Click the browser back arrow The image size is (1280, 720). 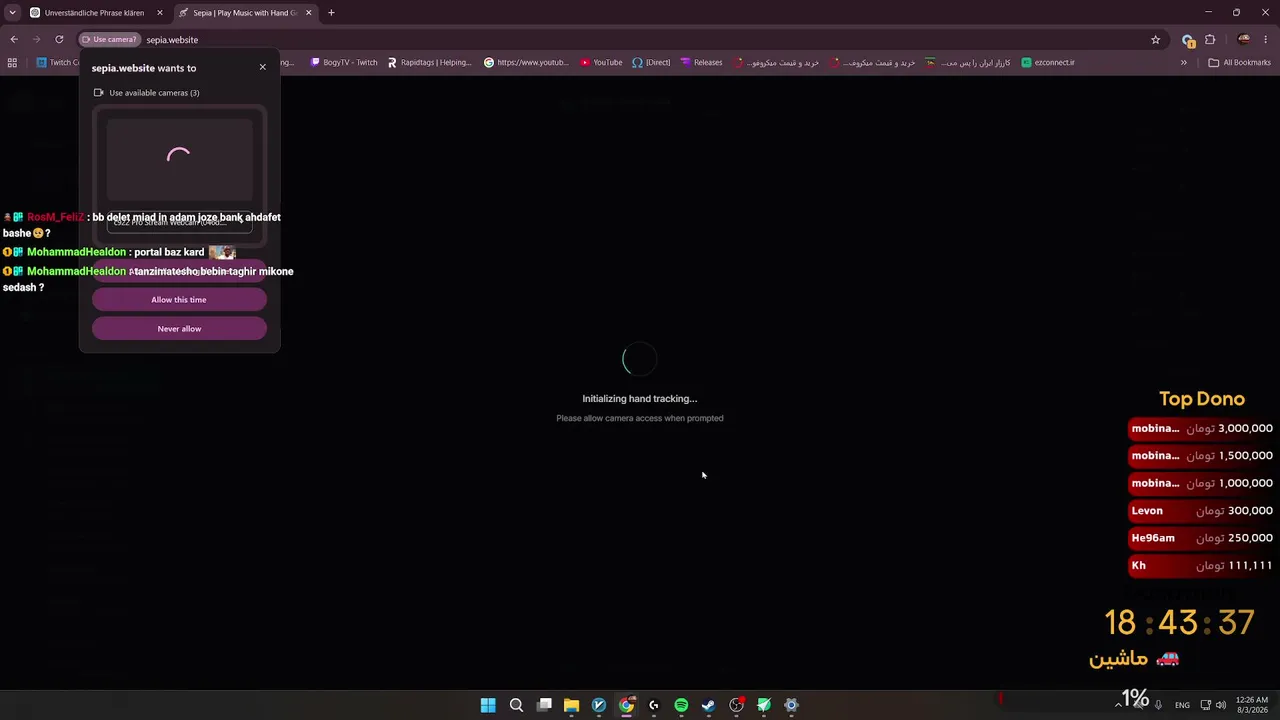pyautogui.click(x=14, y=40)
